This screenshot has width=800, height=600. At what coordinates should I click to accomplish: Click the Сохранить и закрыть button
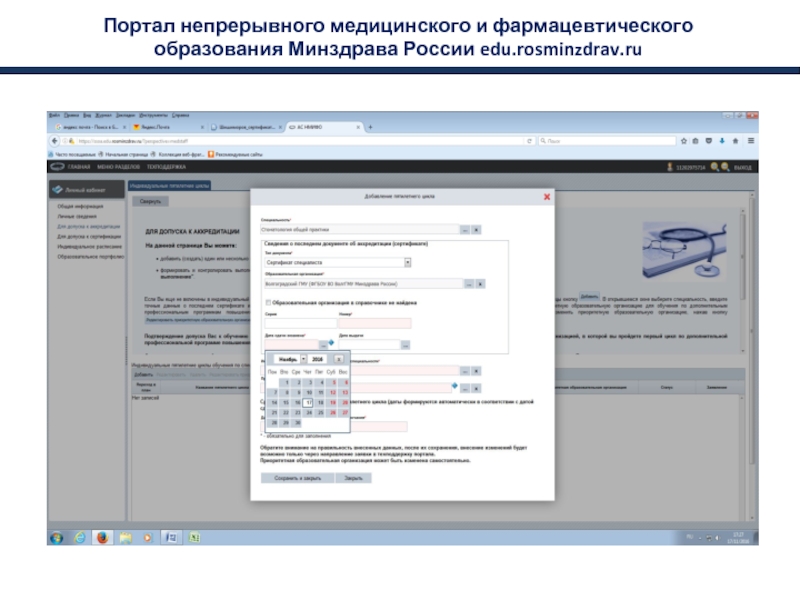tap(297, 478)
